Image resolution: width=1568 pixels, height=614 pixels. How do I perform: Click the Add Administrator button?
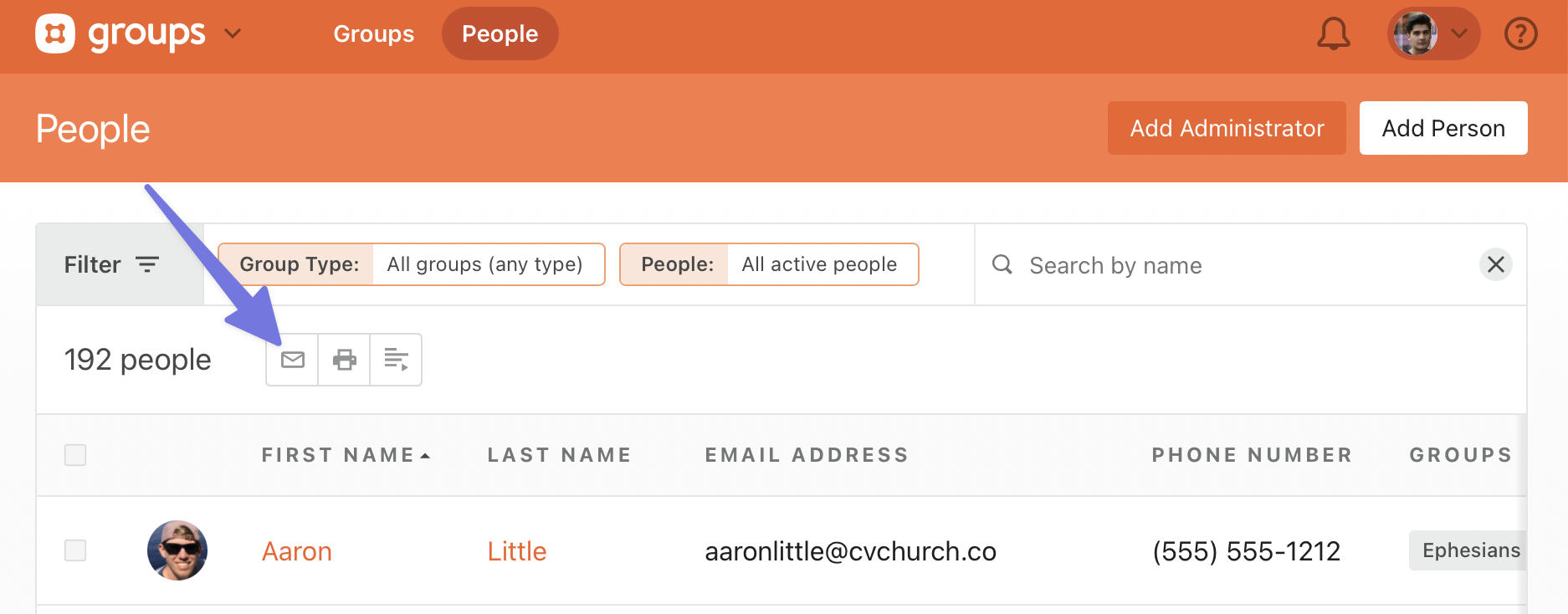(1226, 127)
